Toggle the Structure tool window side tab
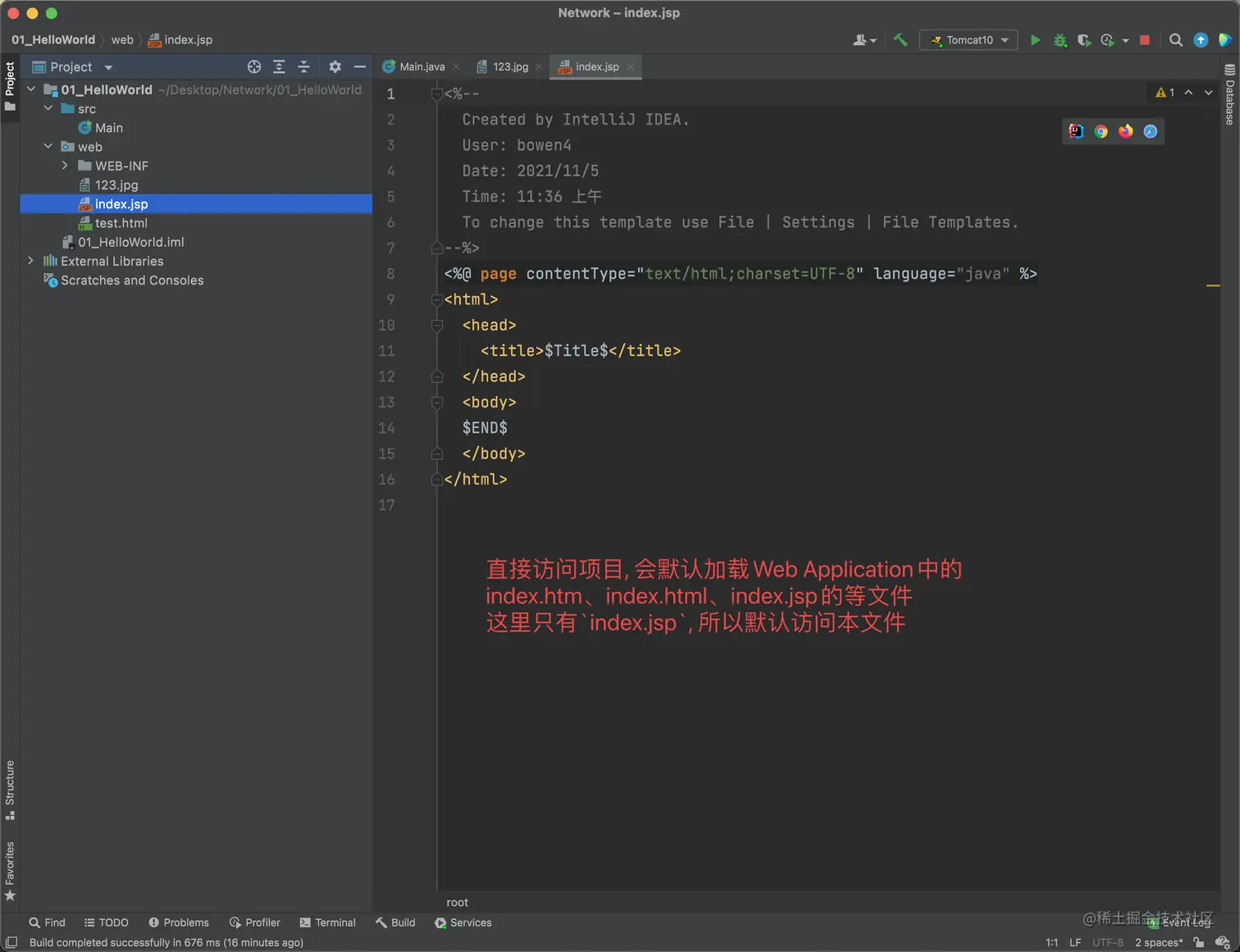Image resolution: width=1240 pixels, height=952 pixels. click(x=10, y=789)
